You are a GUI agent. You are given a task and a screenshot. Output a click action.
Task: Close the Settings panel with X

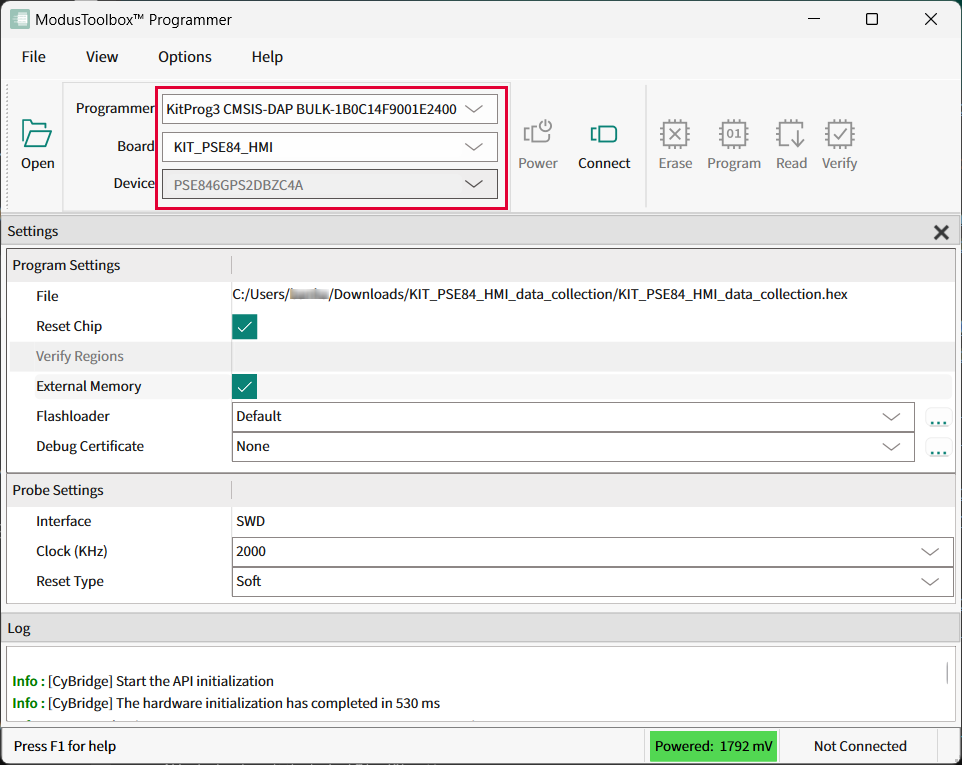(940, 232)
